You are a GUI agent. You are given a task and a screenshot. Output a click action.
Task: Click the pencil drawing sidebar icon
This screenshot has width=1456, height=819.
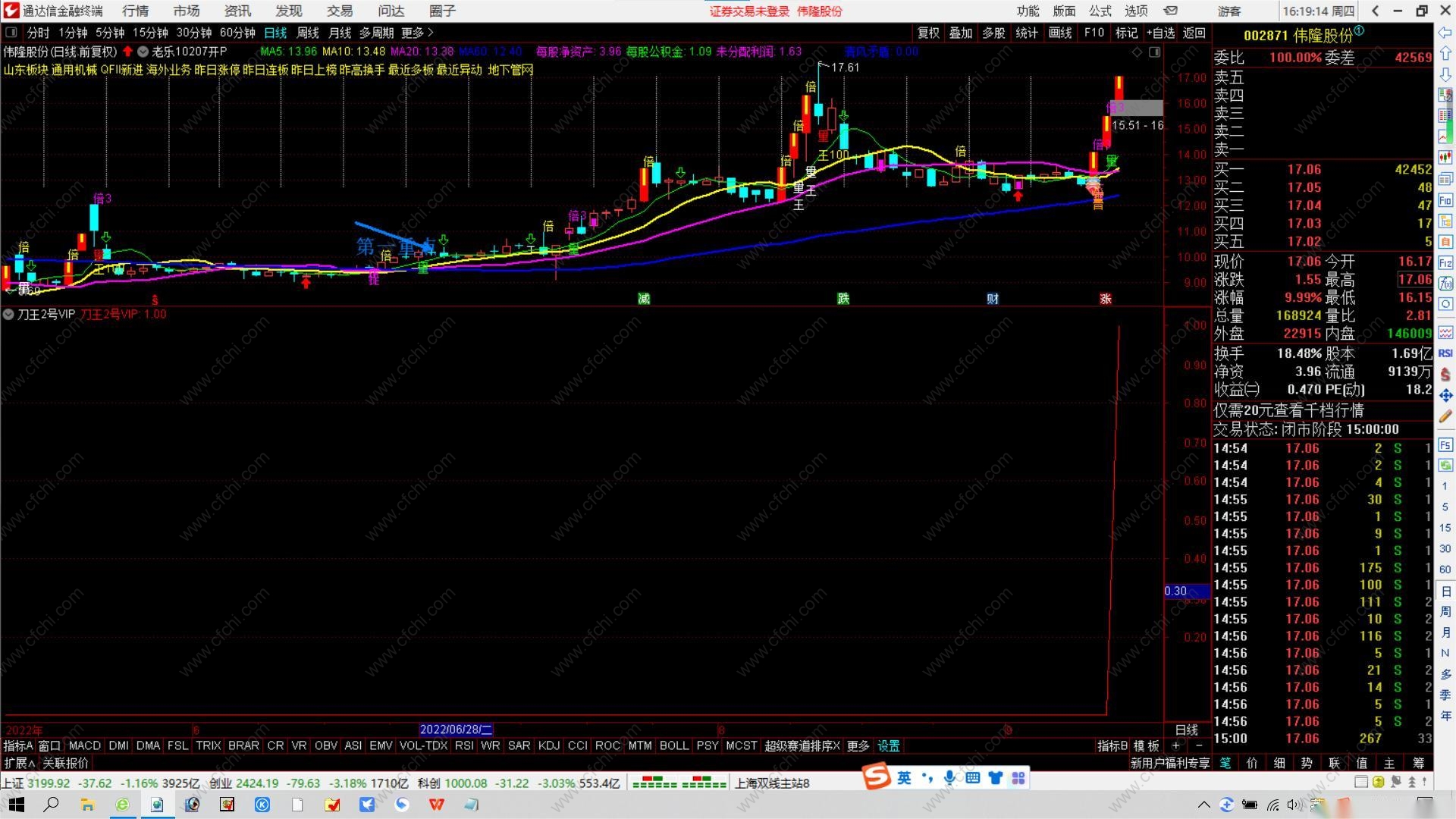coord(1445,416)
